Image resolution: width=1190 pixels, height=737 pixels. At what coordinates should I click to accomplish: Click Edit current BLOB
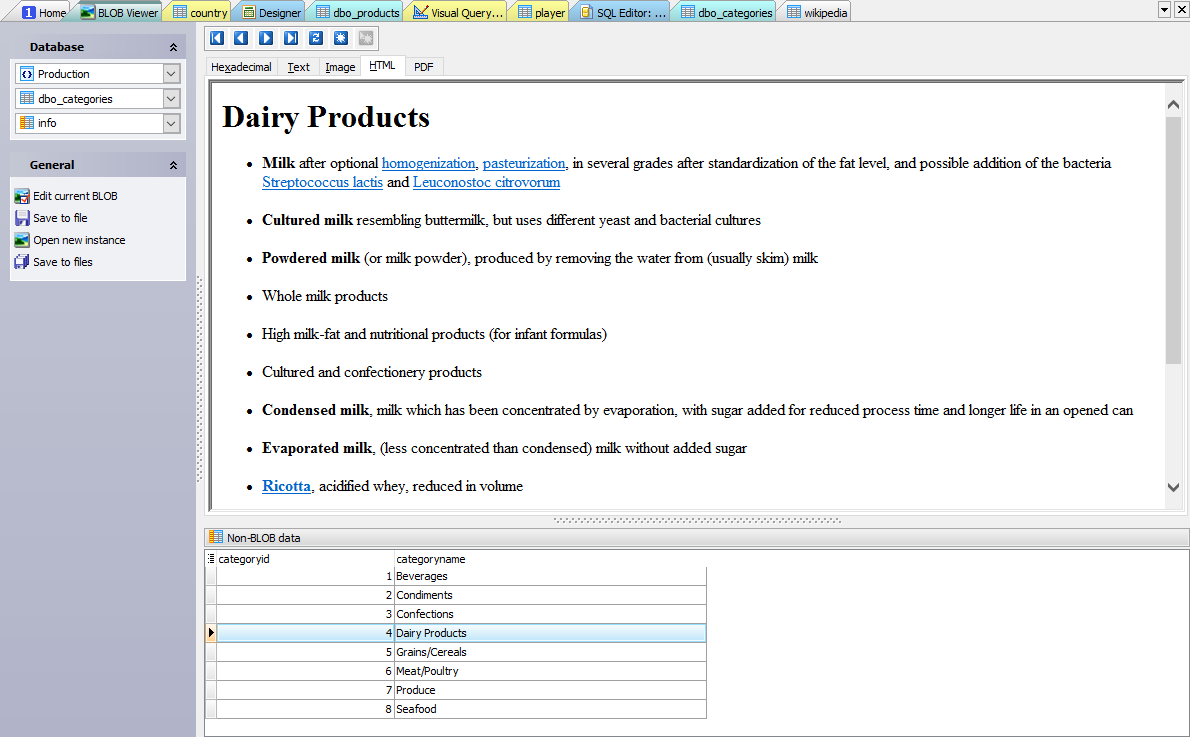coord(75,196)
